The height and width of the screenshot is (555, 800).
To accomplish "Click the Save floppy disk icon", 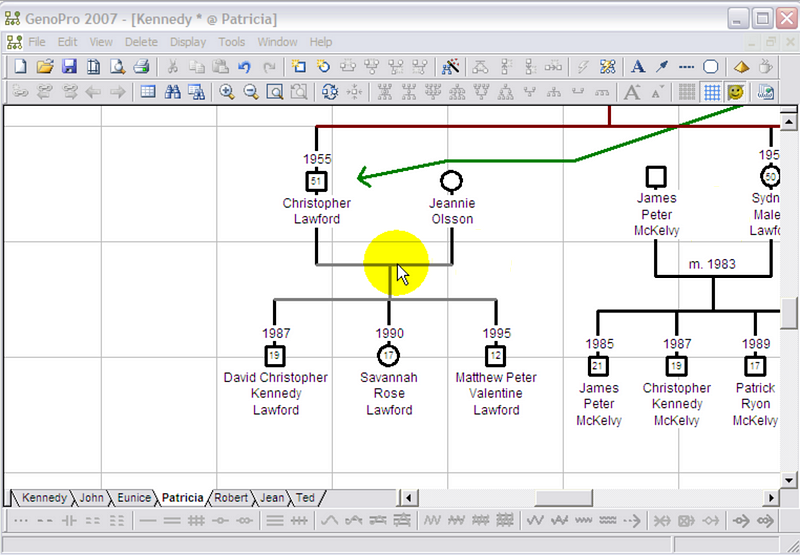I will tap(69, 67).
